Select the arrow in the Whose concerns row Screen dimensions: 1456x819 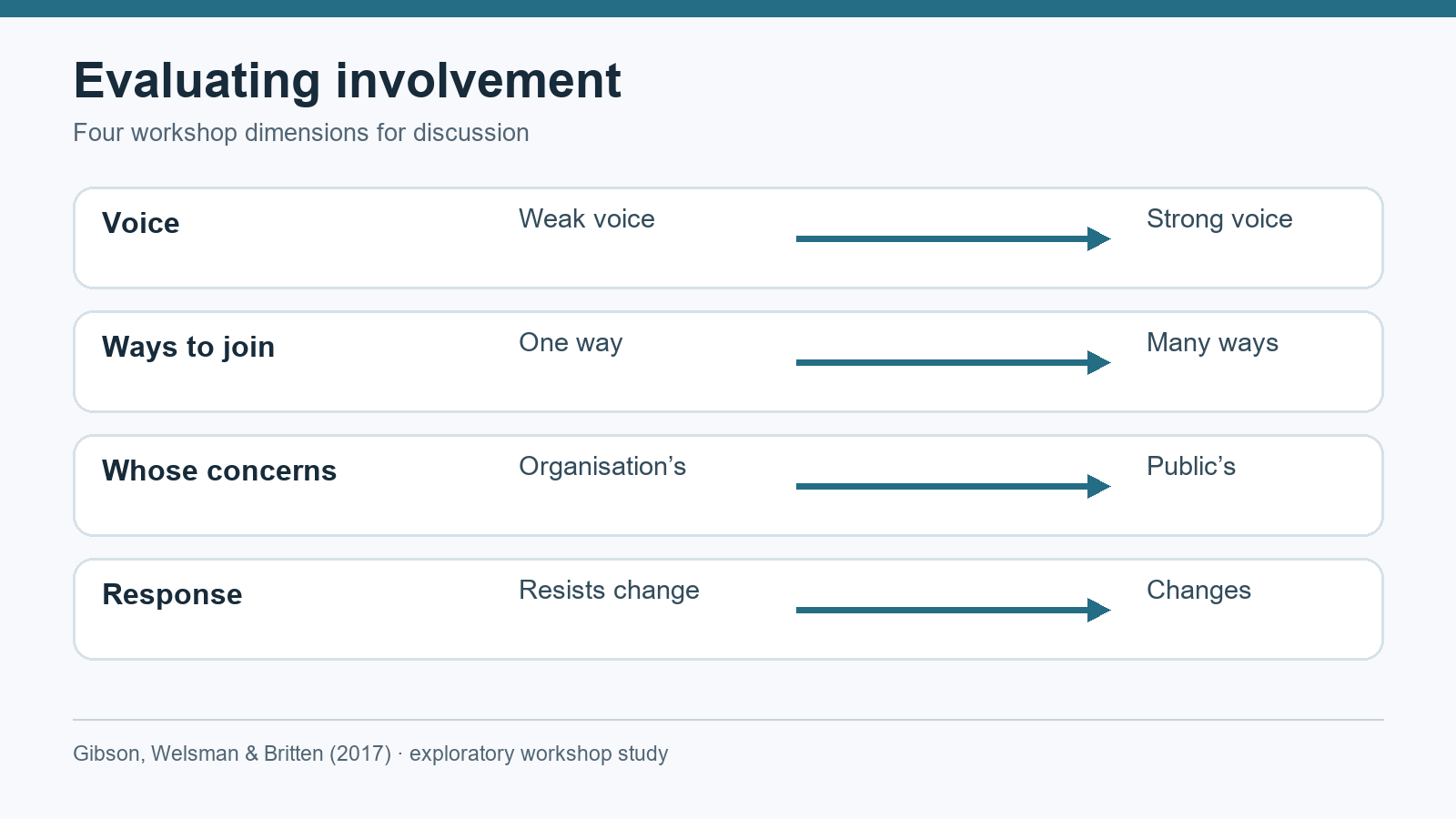[953, 486]
